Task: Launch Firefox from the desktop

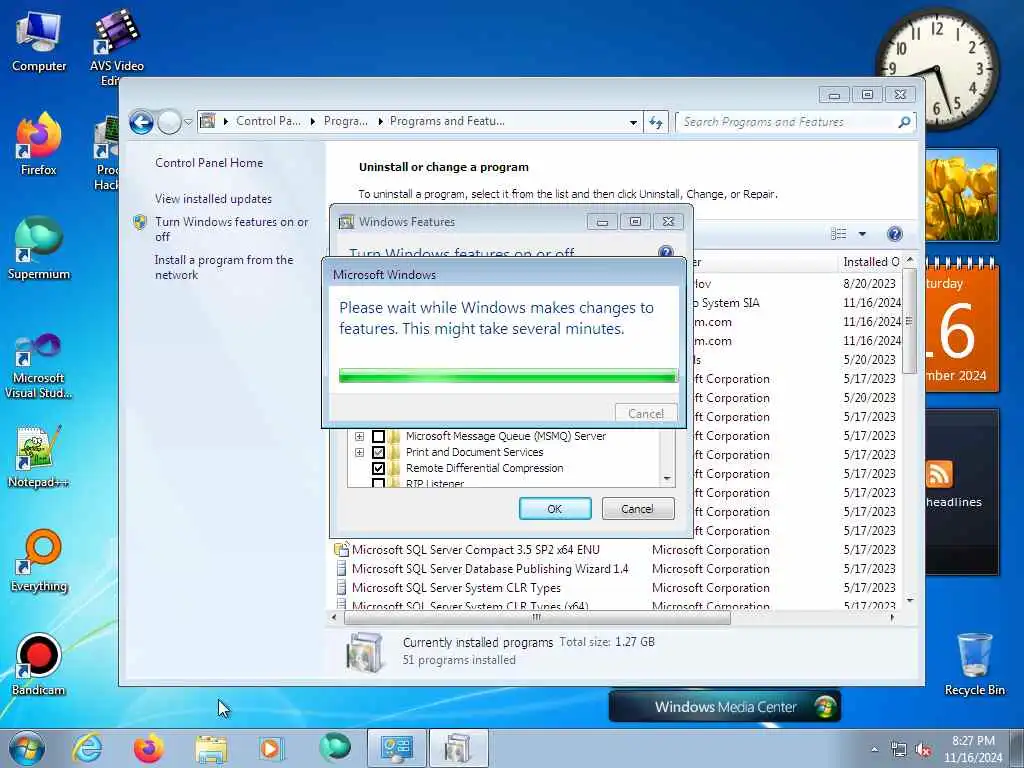Action: coord(39,144)
